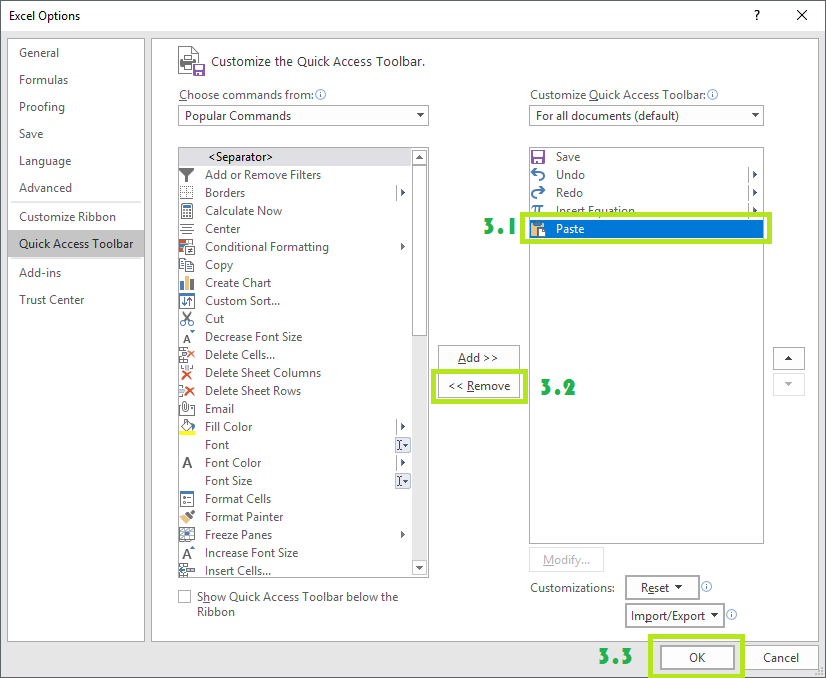Image resolution: width=826 pixels, height=678 pixels.
Task: Select the Redo arrow icon
Action: pos(538,193)
